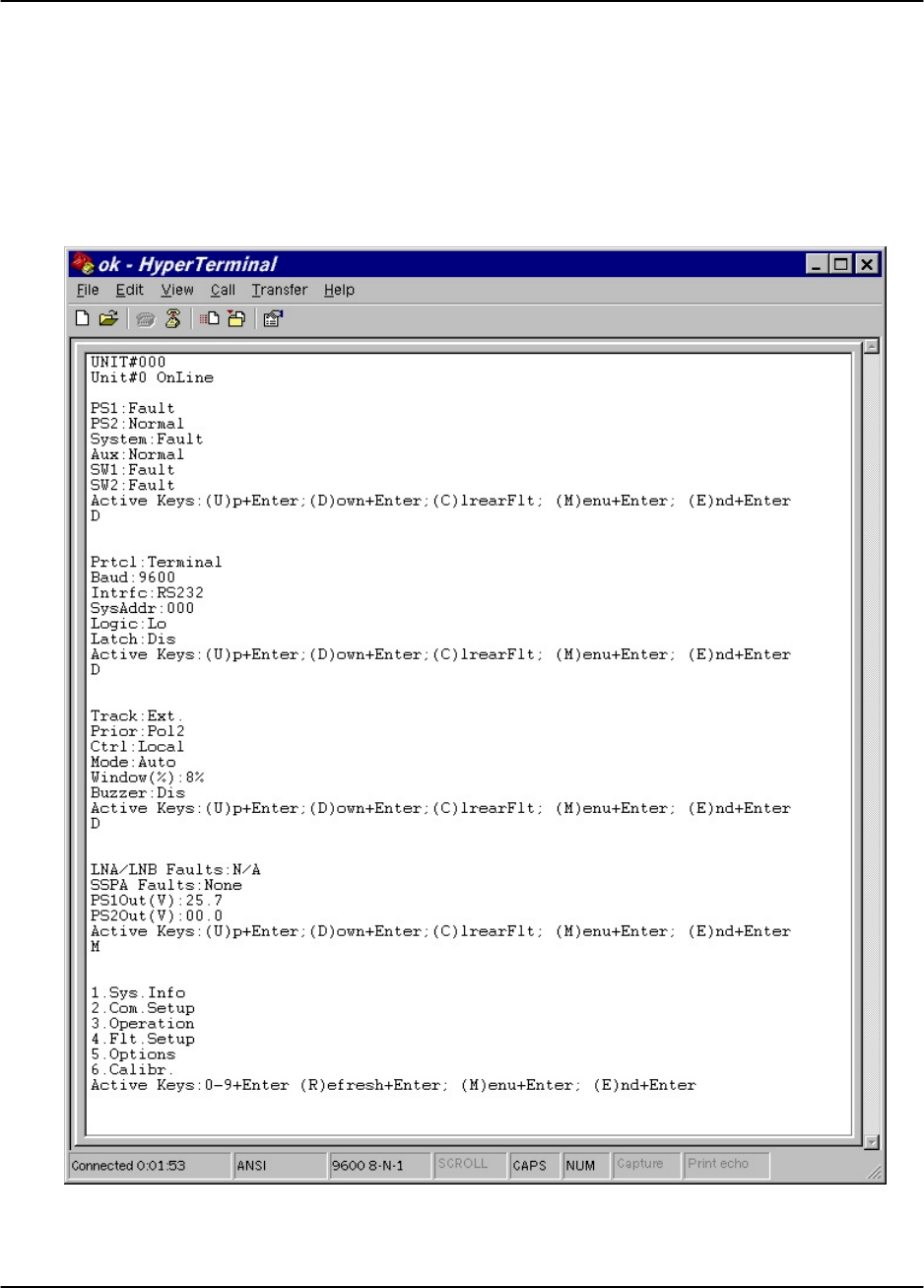Click the '3.Operation' menu line
This screenshot has height=1288, width=924.
tap(143, 1023)
